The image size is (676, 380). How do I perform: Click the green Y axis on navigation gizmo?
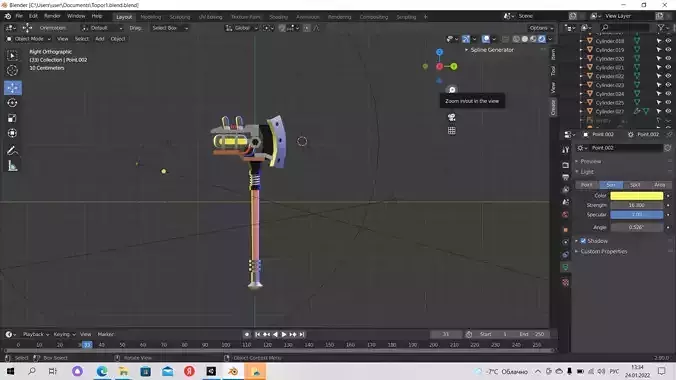454,66
